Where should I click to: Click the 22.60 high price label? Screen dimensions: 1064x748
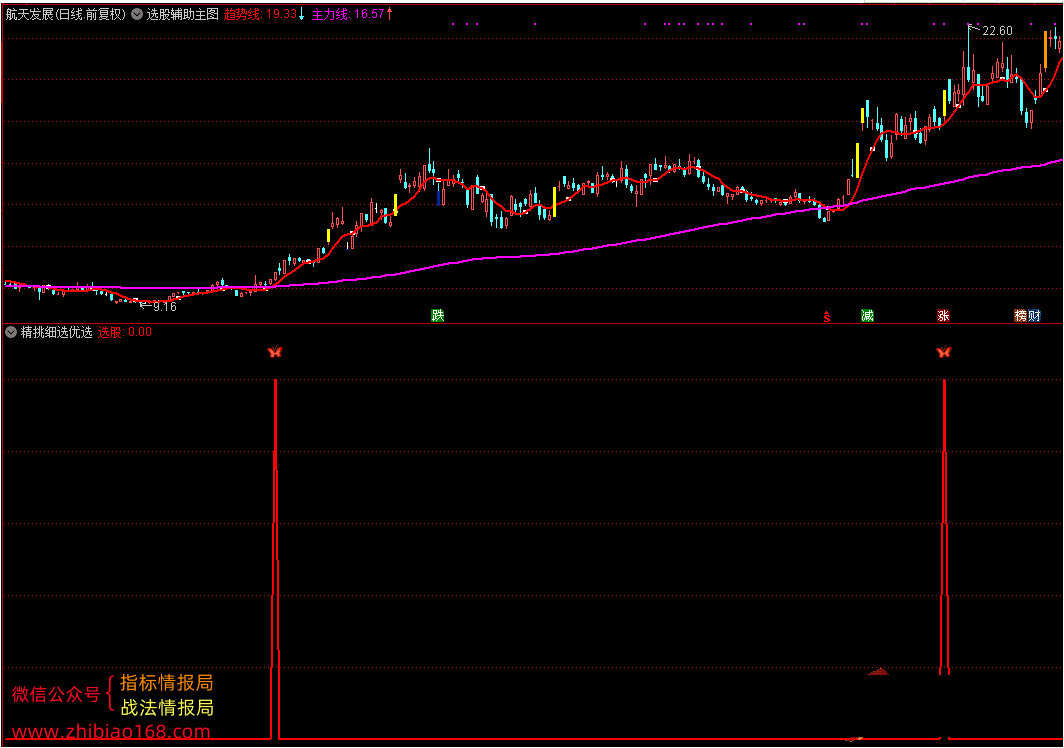[997, 31]
